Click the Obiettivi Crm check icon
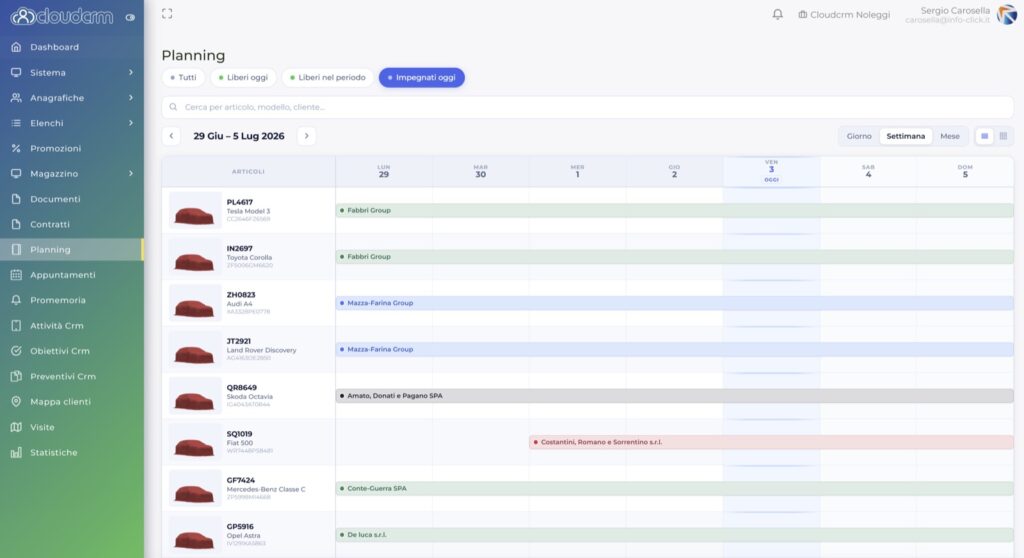1024x558 pixels. [x=16, y=351]
